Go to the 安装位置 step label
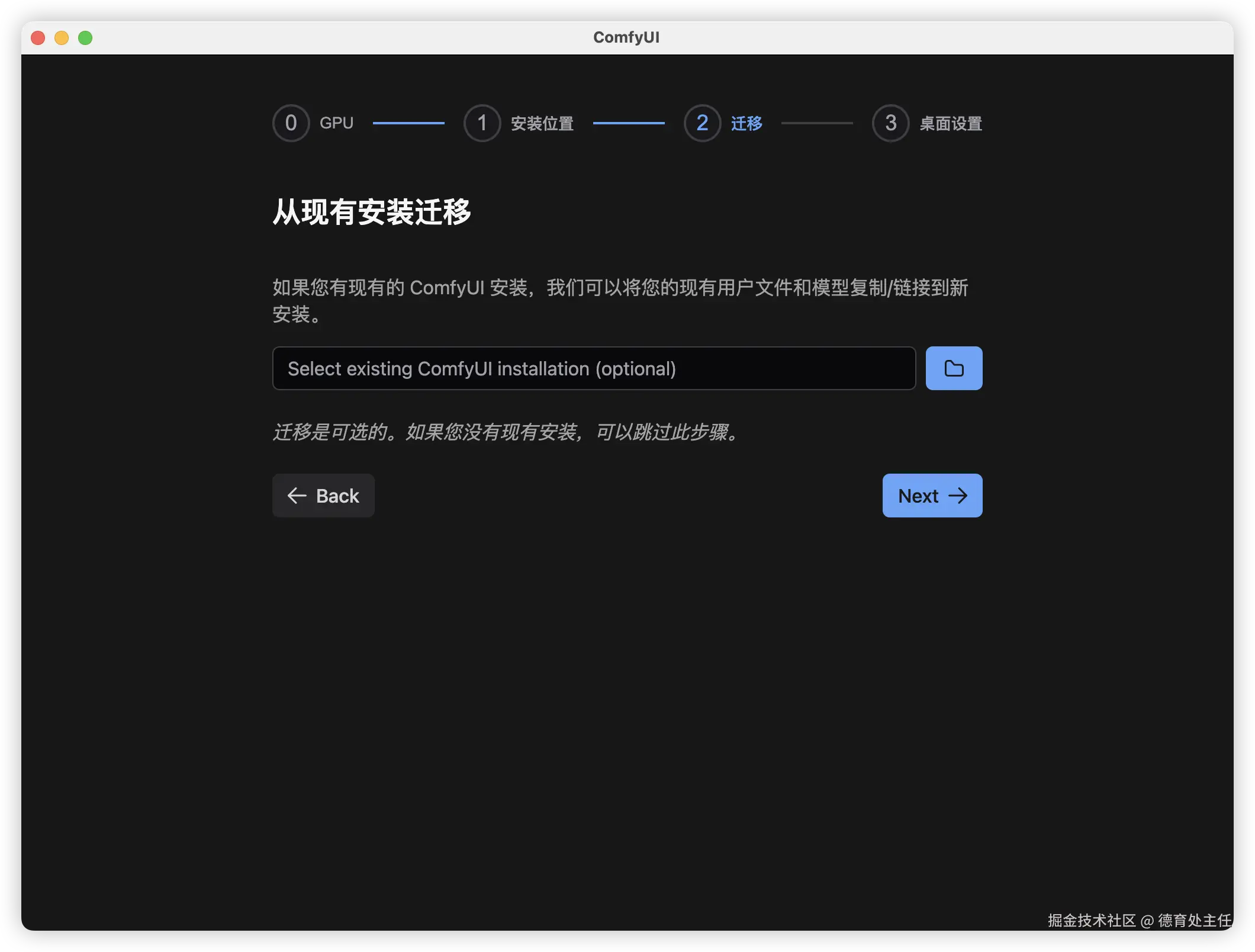This screenshot has width=1255, height=952. pyautogui.click(x=542, y=124)
